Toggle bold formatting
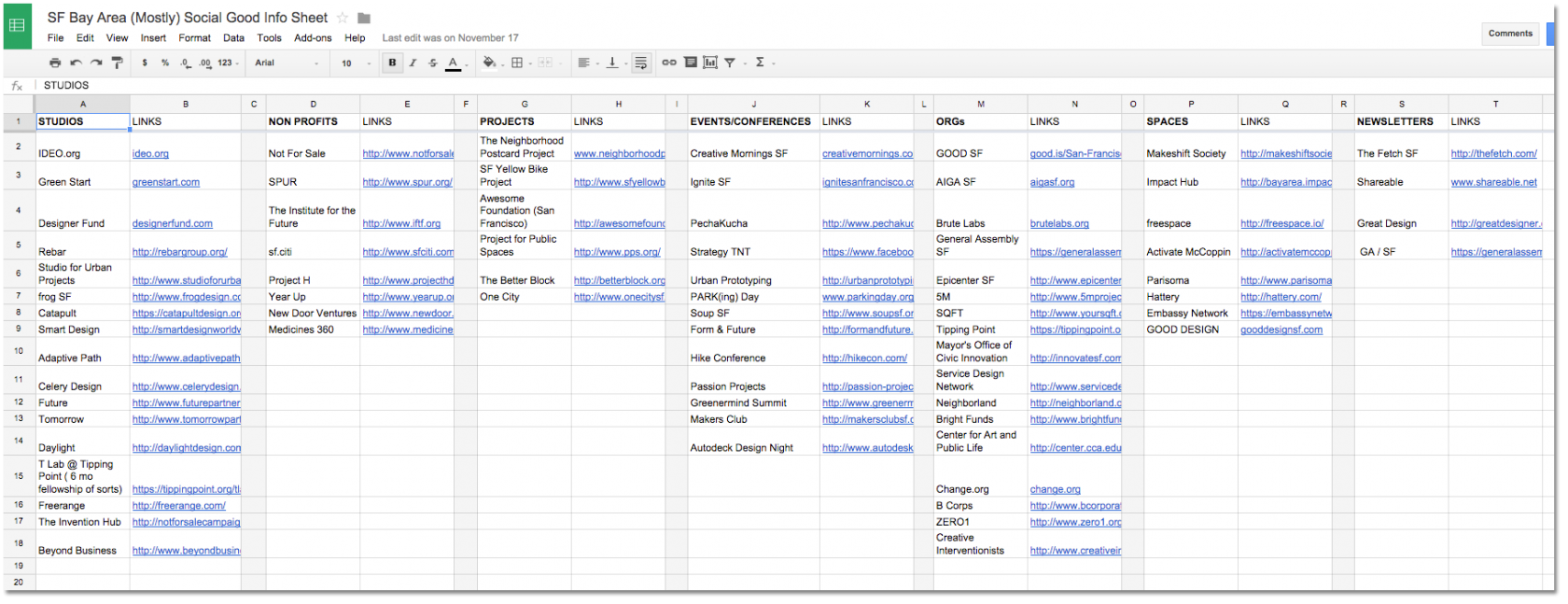The height and width of the screenshot is (604, 1568). pyautogui.click(x=392, y=63)
